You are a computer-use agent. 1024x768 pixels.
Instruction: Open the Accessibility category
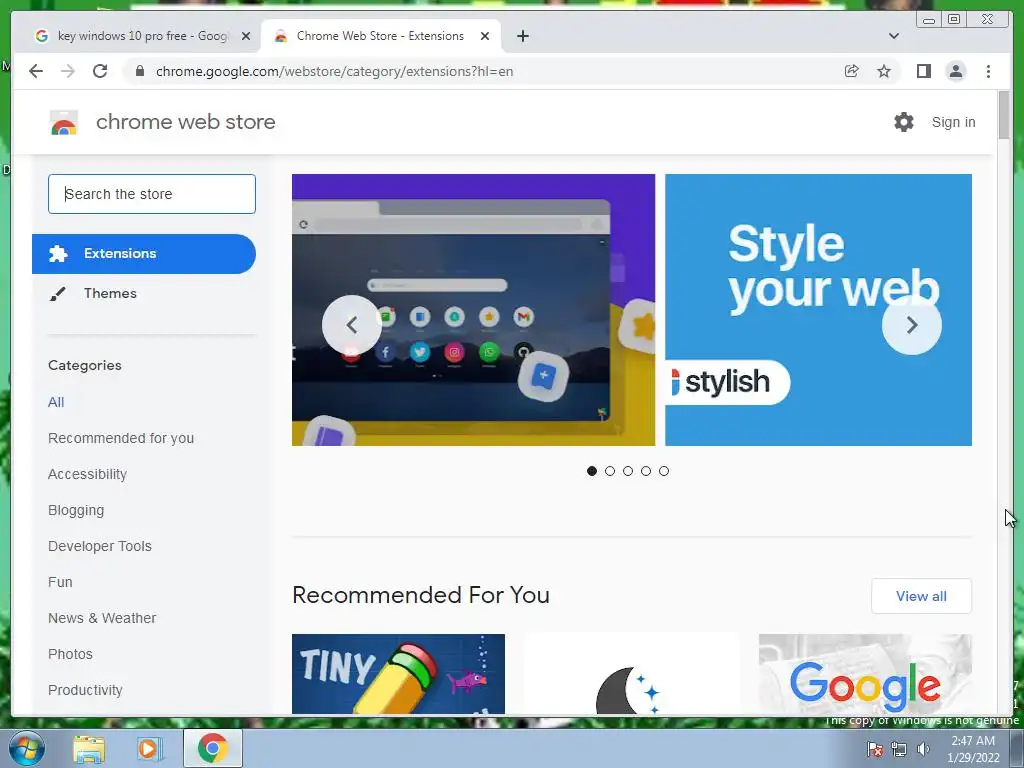[88, 474]
